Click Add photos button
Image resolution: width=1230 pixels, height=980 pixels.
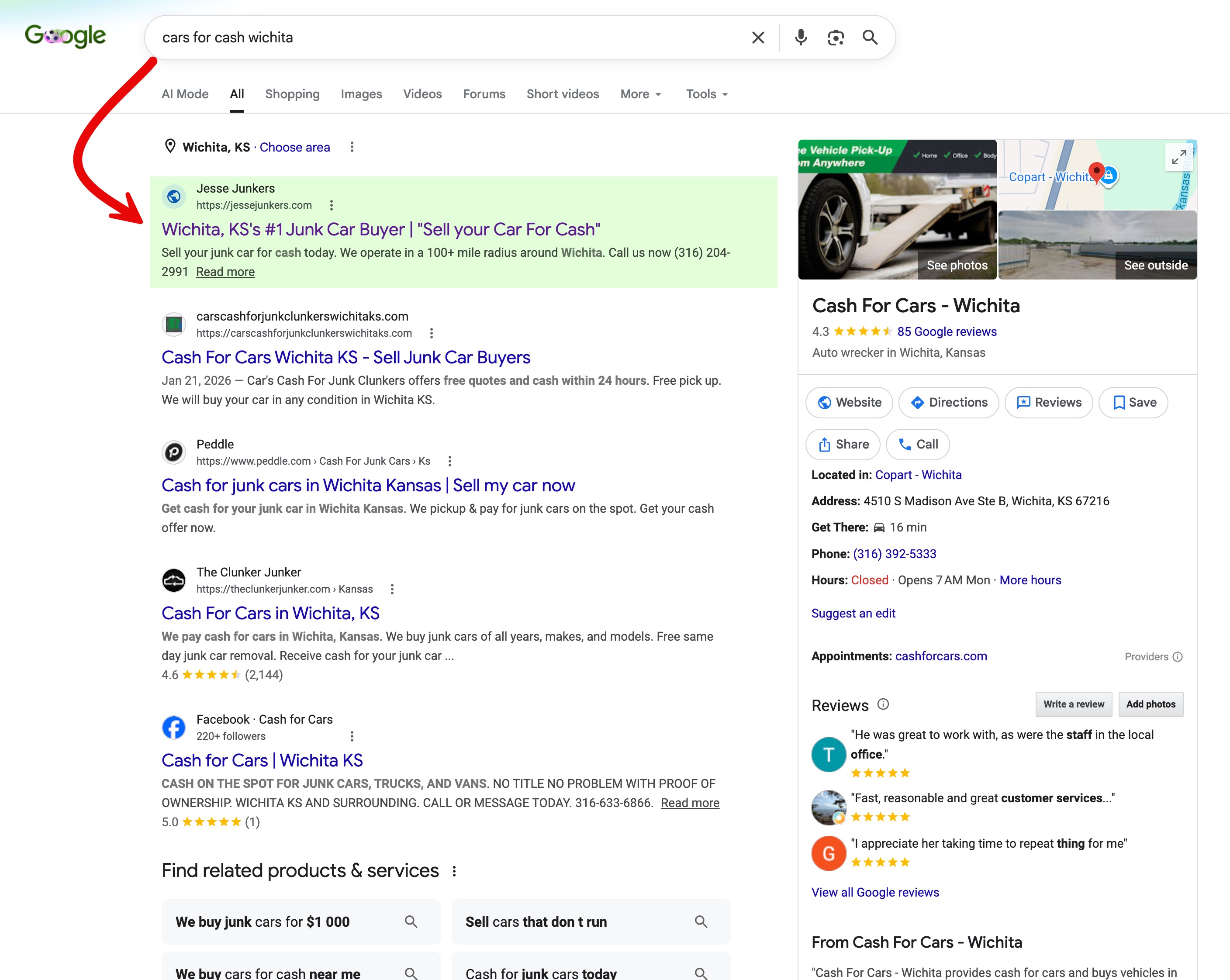(1150, 704)
